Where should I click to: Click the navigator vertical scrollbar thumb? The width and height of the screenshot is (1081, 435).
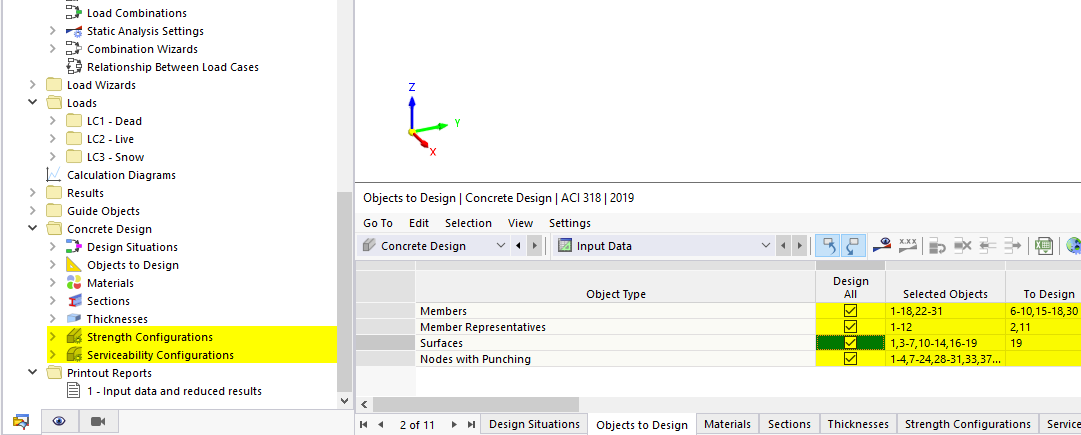[343, 291]
